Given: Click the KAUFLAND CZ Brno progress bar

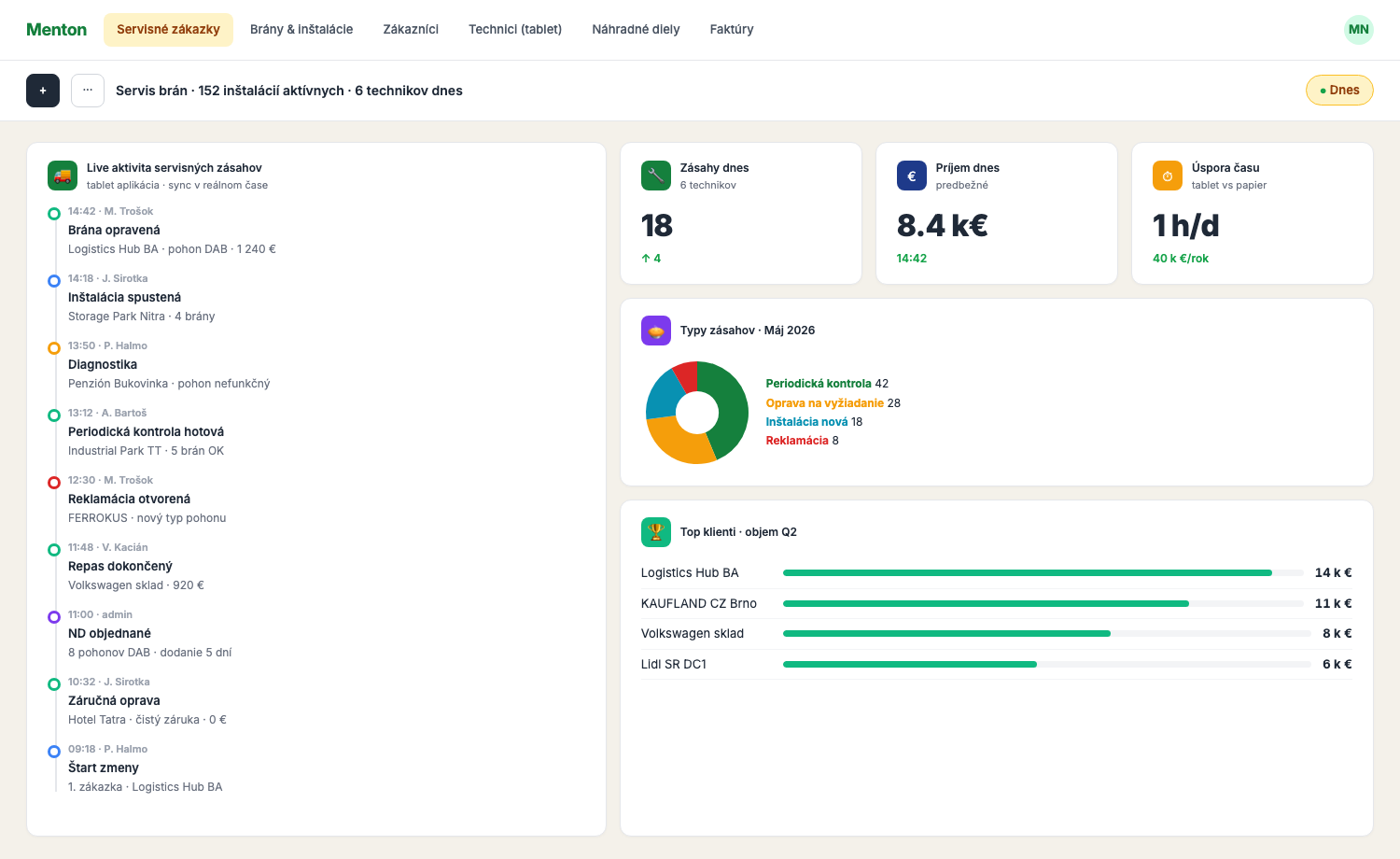Looking at the screenshot, I should pos(1043,604).
